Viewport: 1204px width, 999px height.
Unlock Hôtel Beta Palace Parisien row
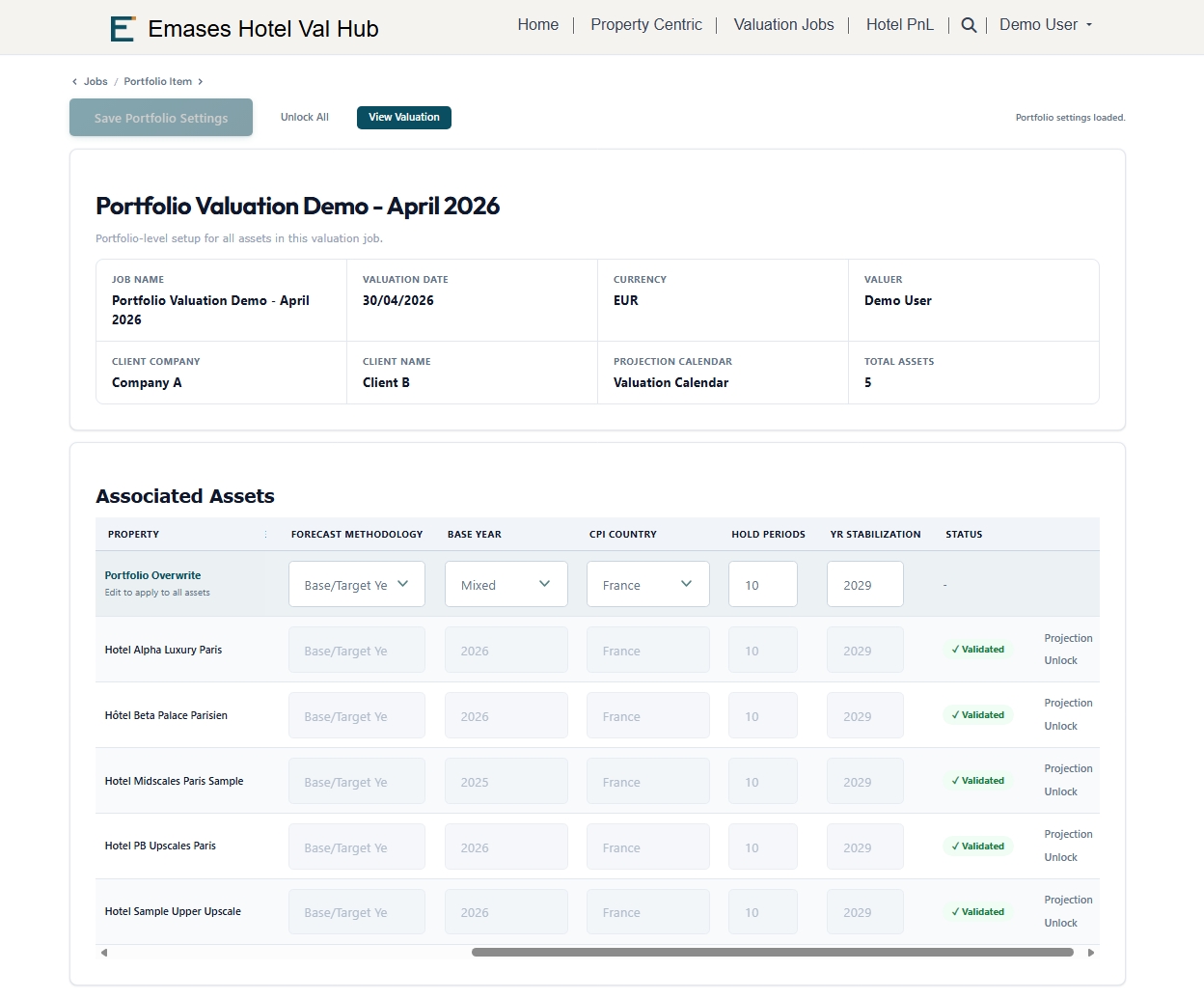[x=1060, y=727]
